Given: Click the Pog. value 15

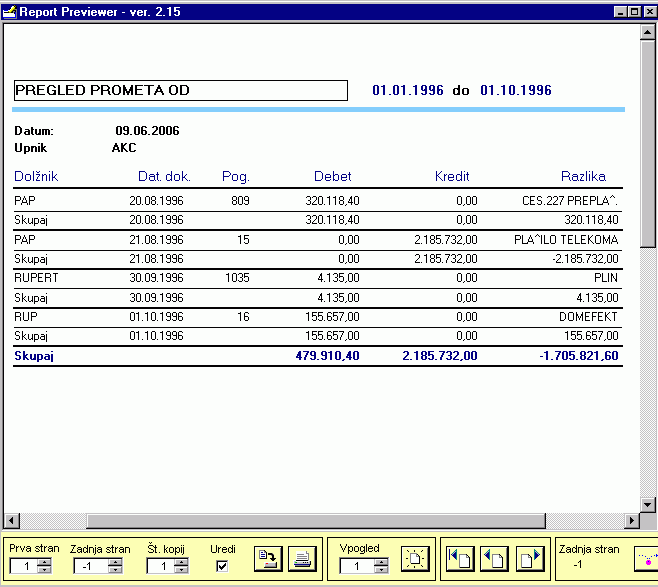Looking at the screenshot, I should click(x=243, y=240).
